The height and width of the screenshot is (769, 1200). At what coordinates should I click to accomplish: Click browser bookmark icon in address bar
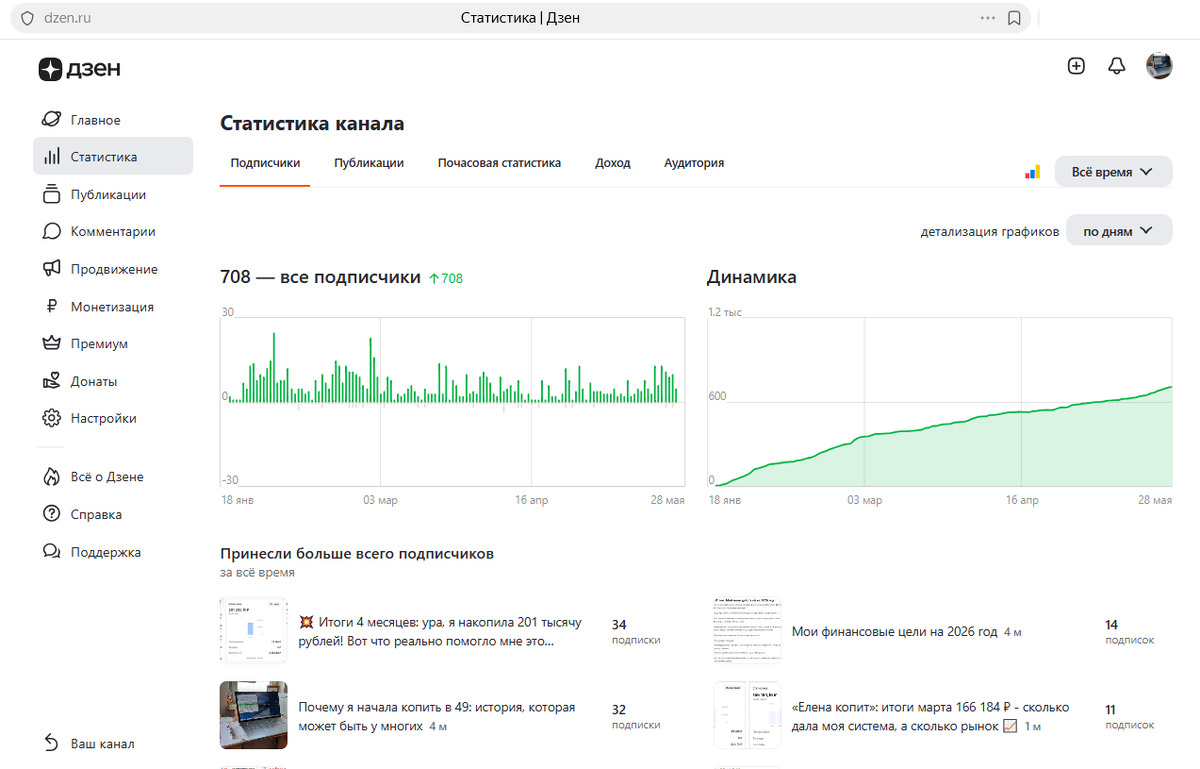(x=1014, y=18)
